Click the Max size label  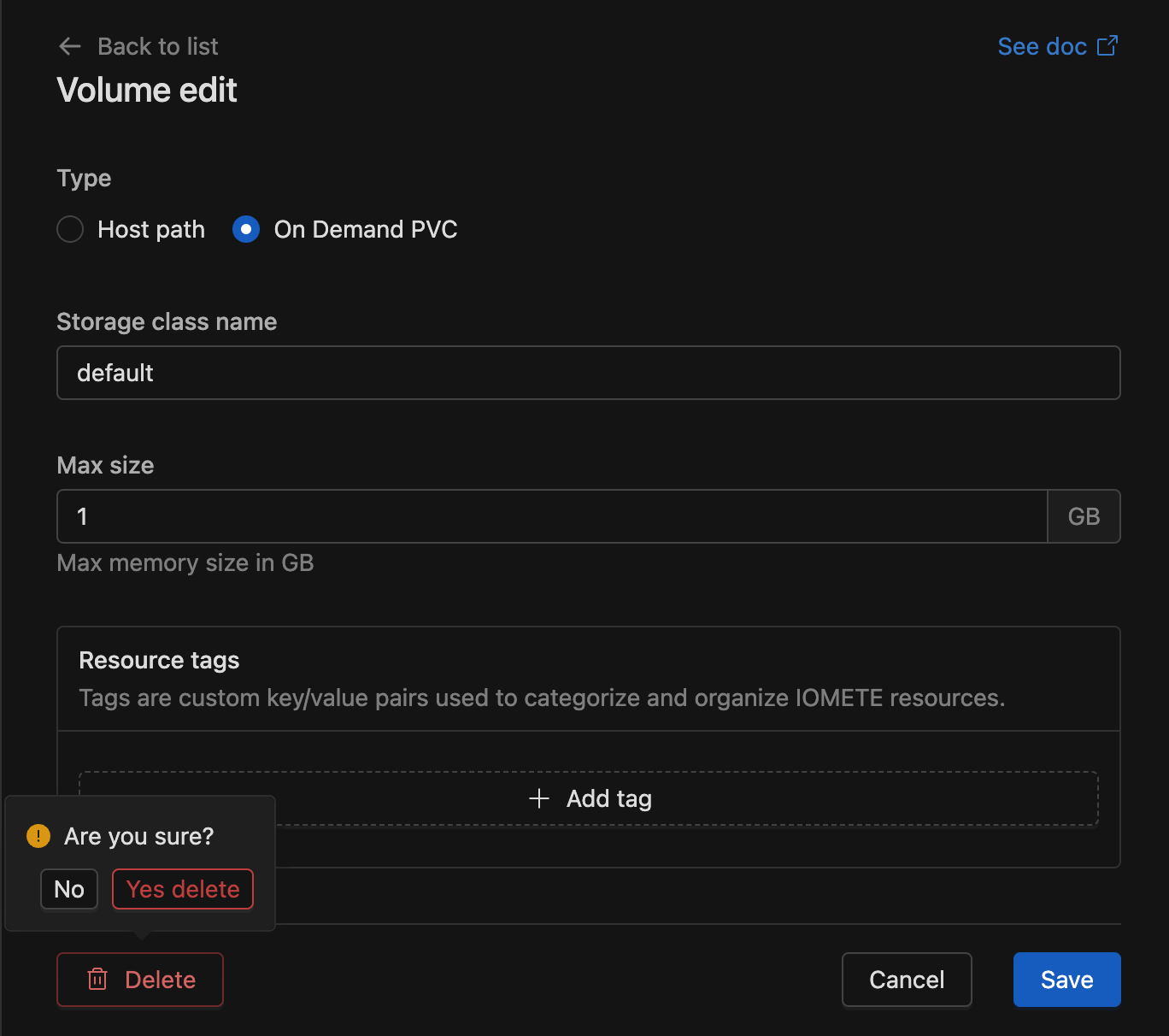(105, 465)
